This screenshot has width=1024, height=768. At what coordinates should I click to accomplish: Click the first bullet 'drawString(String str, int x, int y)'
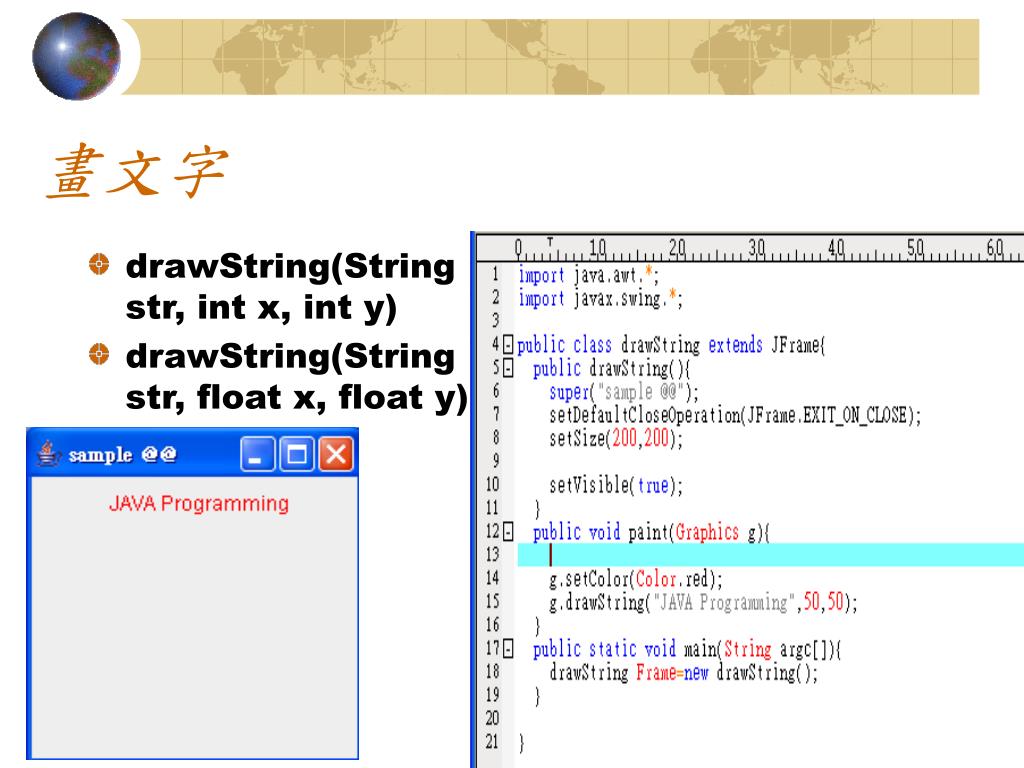click(290, 287)
